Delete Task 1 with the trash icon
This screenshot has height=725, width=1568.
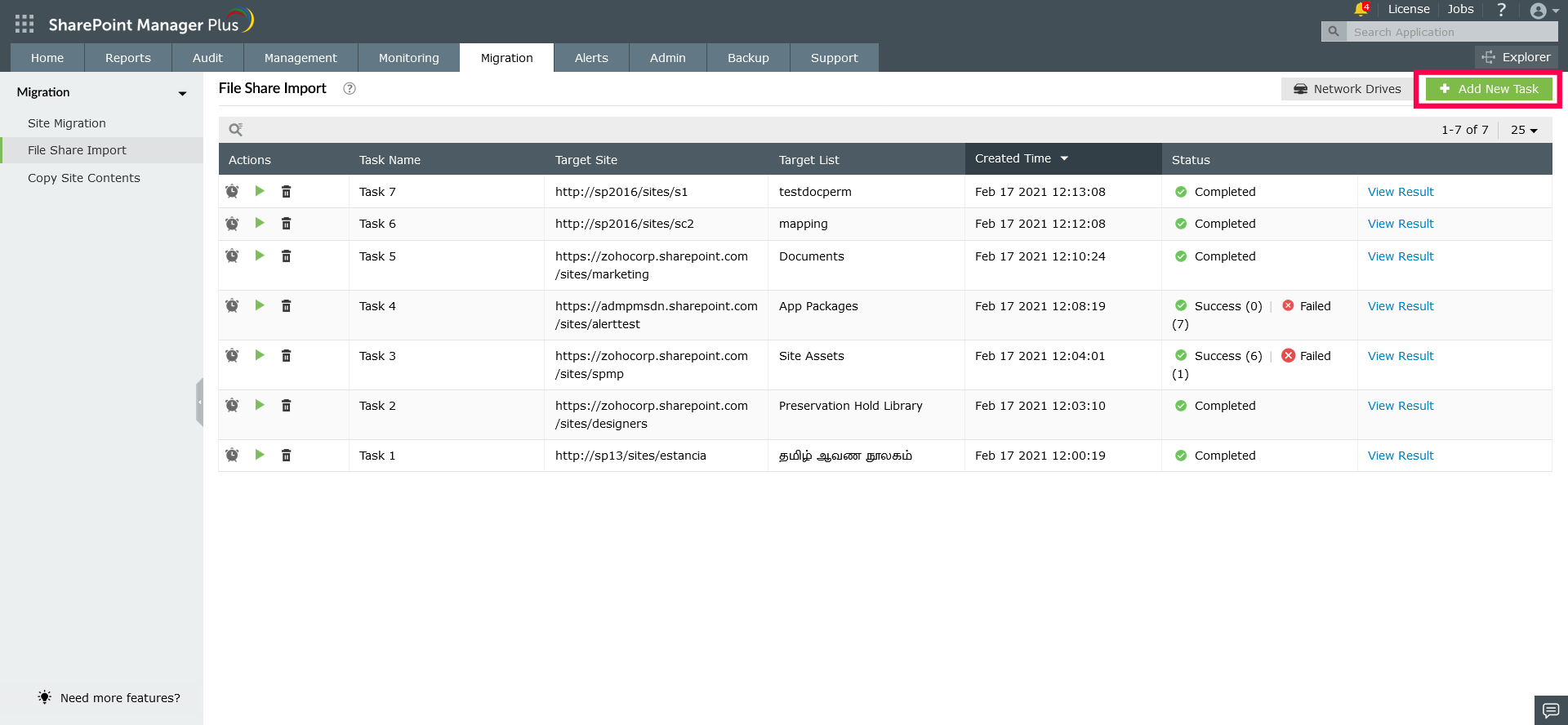[x=287, y=455]
